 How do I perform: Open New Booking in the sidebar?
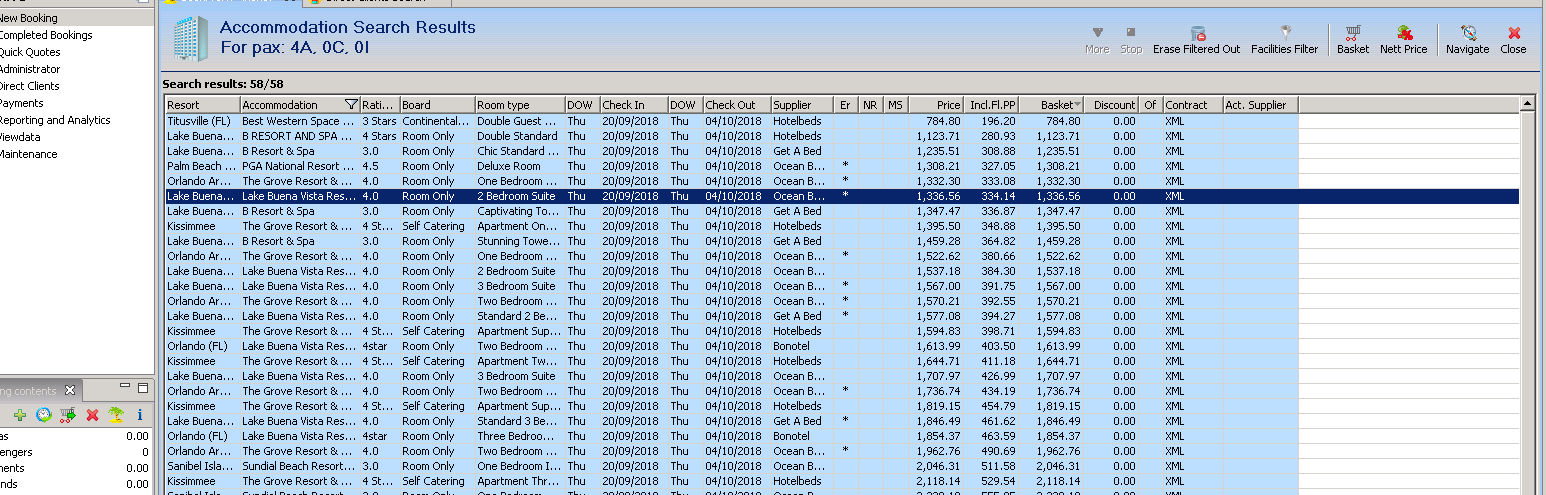tap(28, 18)
